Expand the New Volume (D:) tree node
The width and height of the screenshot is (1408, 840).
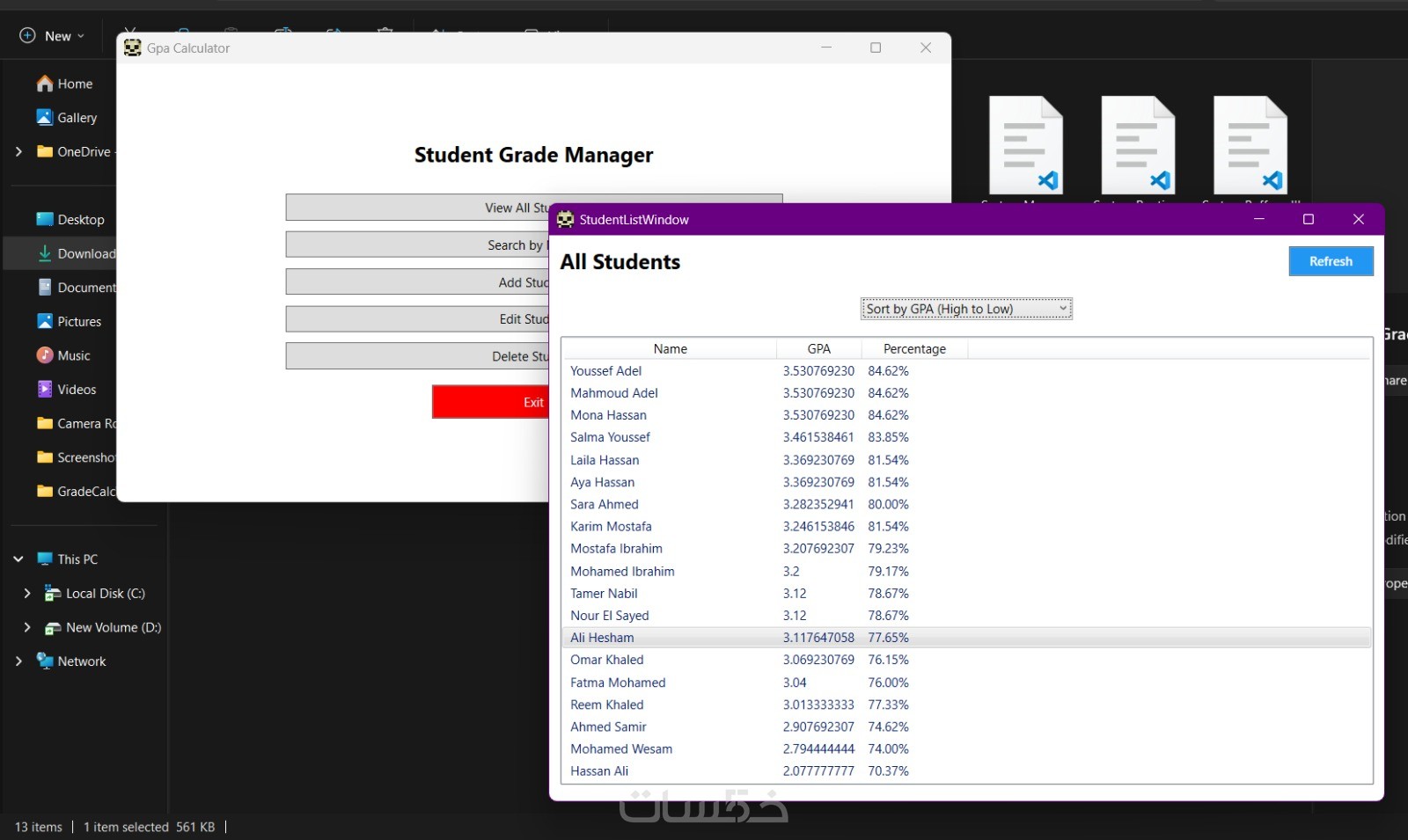pos(27,628)
